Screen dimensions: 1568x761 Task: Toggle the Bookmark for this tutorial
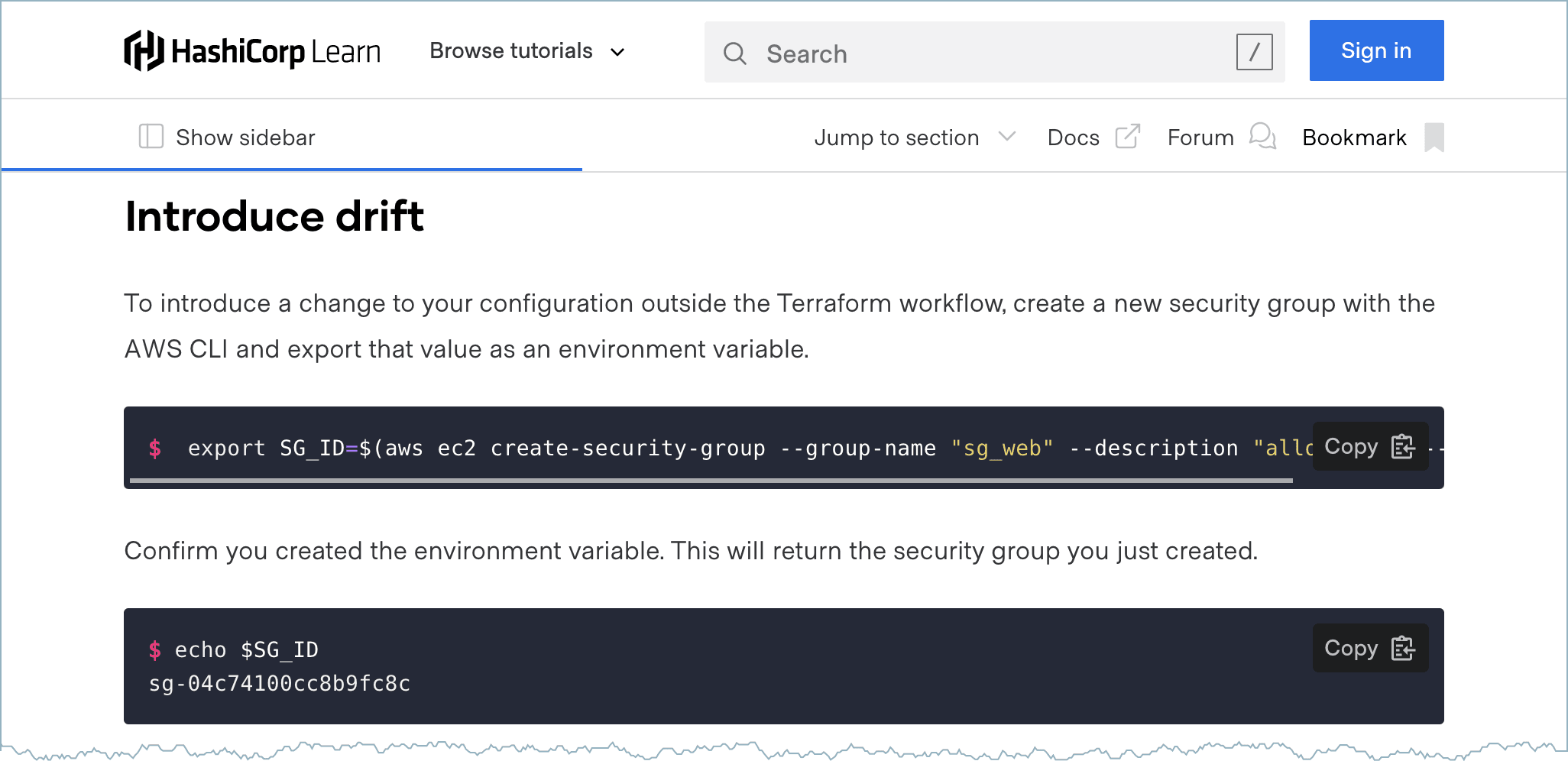[1354, 138]
